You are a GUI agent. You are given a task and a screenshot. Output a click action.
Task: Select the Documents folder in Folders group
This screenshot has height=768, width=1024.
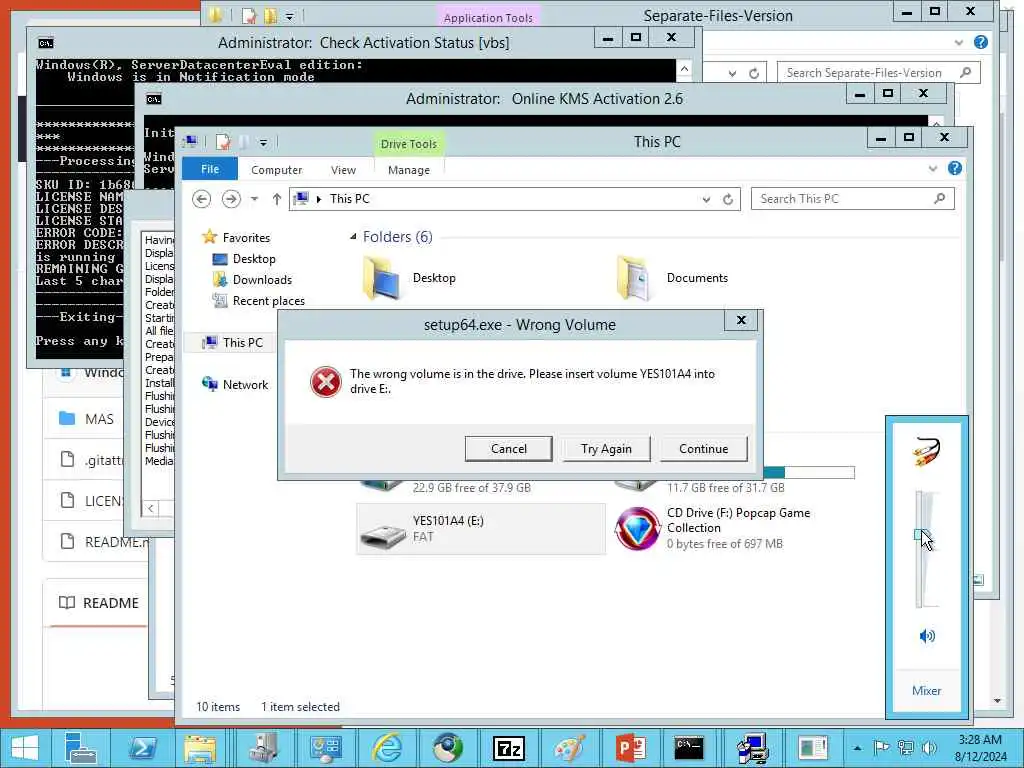point(673,278)
